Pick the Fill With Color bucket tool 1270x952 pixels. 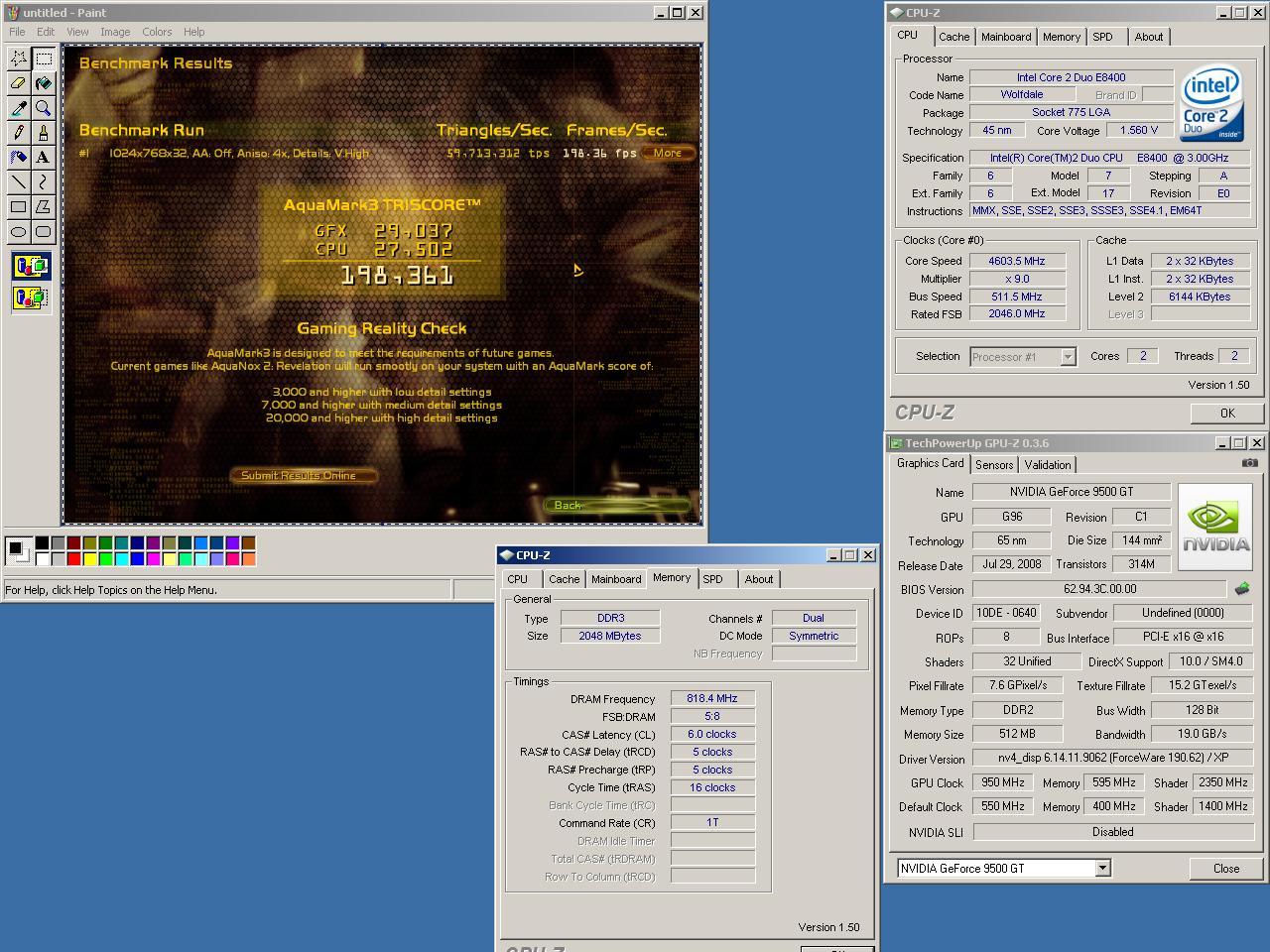pos(44,83)
